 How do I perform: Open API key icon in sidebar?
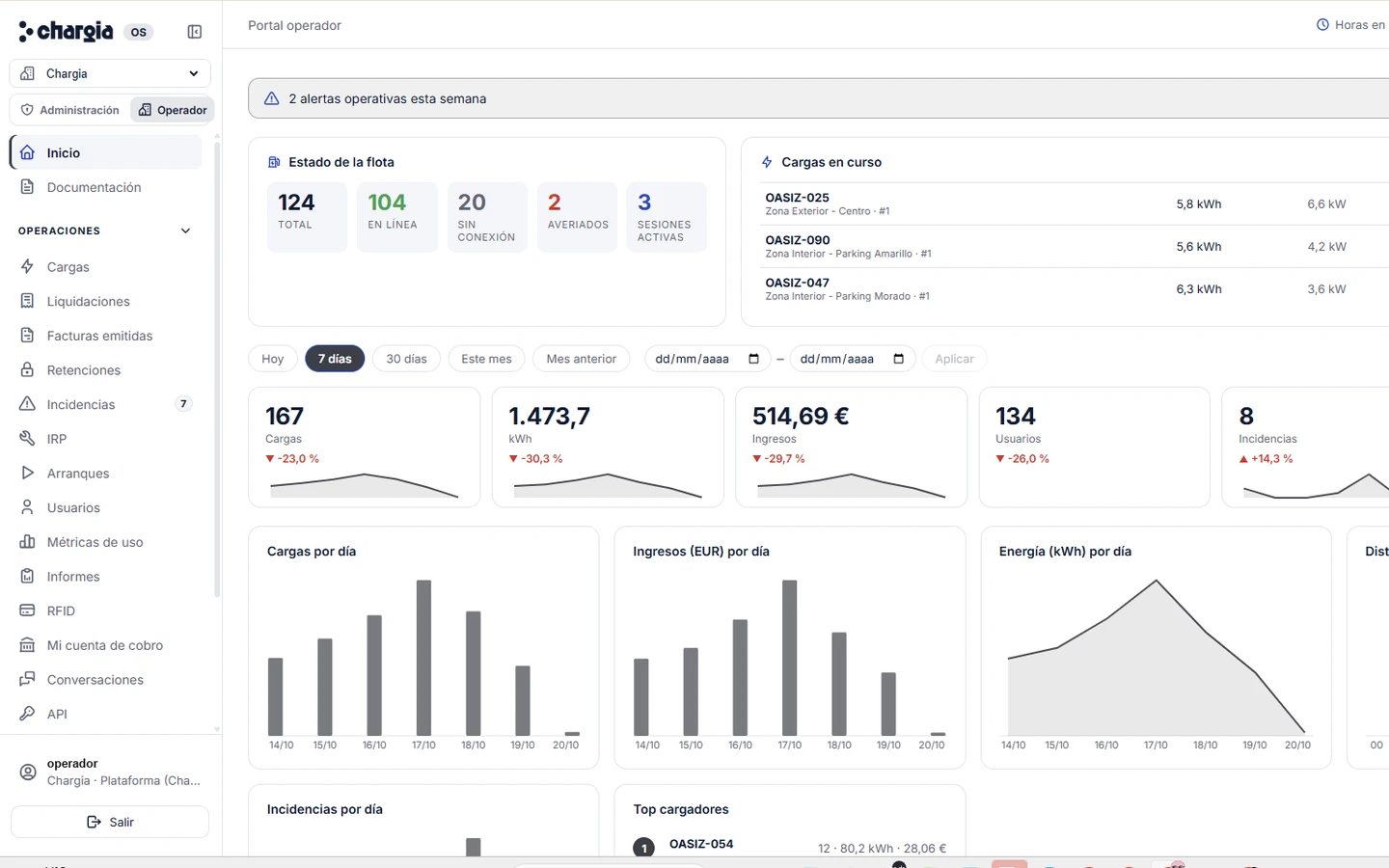28,714
